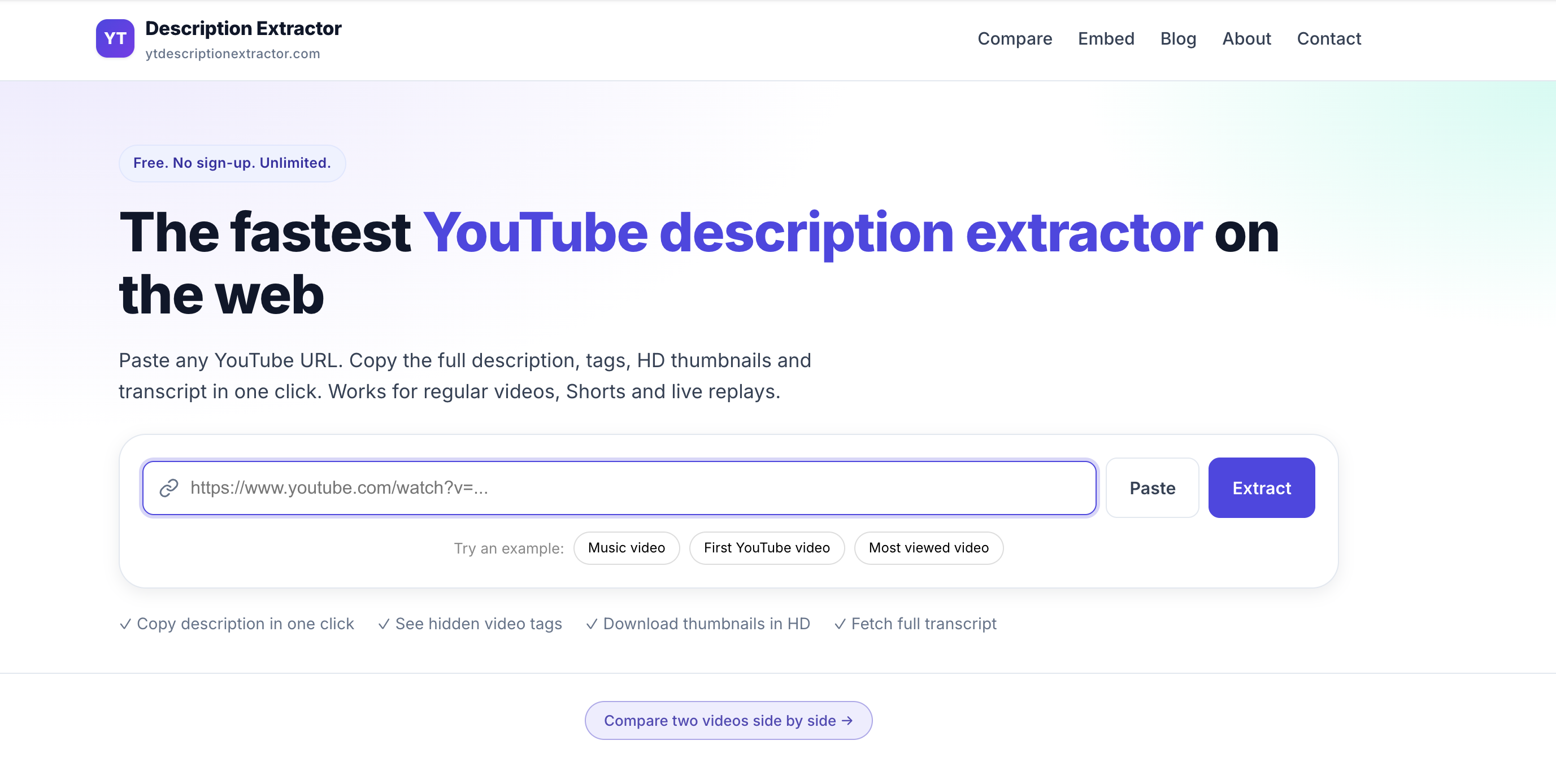
Task: Click the Free. No sign-up. Unlimited. badge
Action: tap(232, 163)
